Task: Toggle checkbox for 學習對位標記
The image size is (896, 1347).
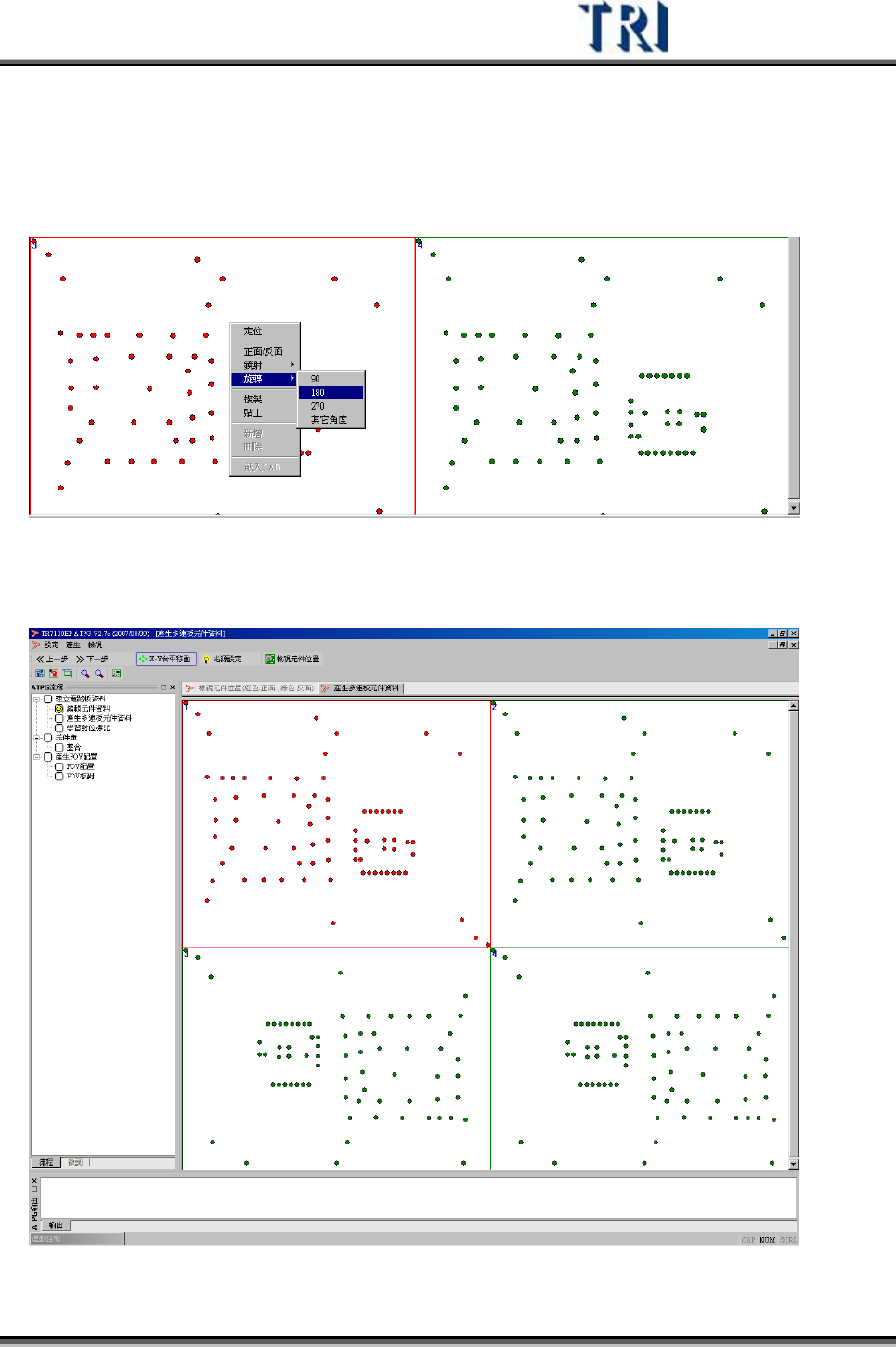Action: tap(59, 728)
